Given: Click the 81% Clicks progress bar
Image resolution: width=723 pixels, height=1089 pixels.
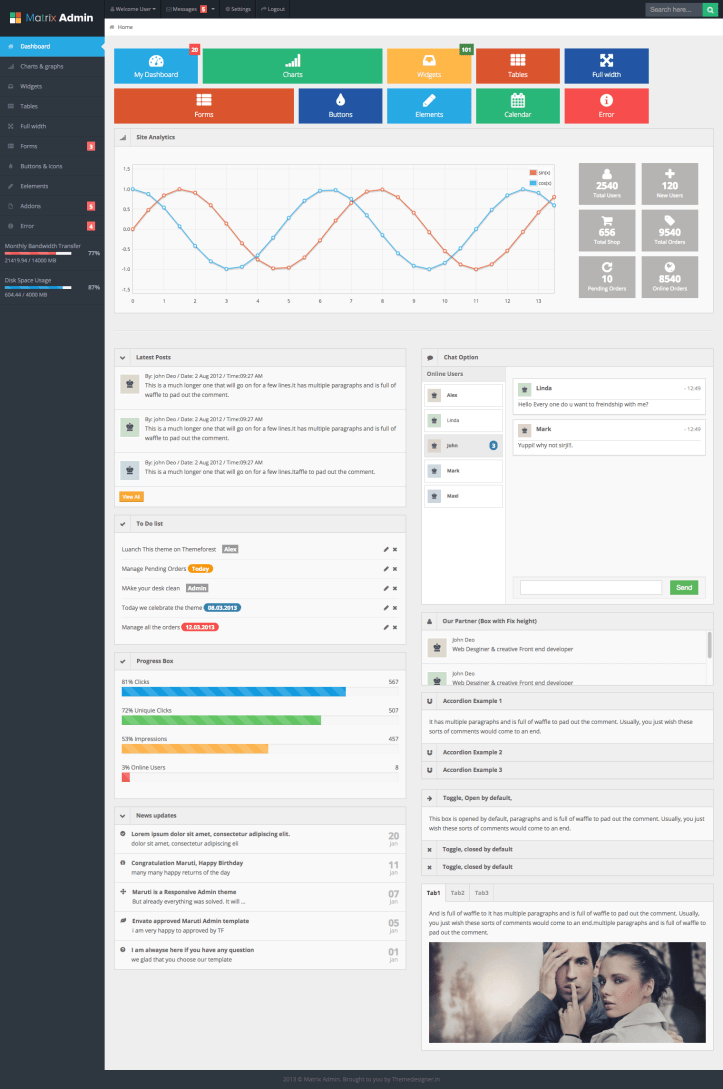Looking at the screenshot, I should 233,691.
